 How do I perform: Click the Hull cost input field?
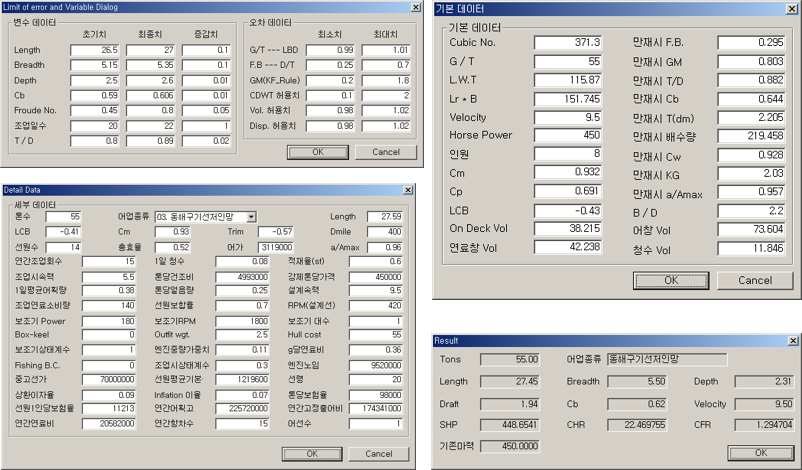pos(378,334)
